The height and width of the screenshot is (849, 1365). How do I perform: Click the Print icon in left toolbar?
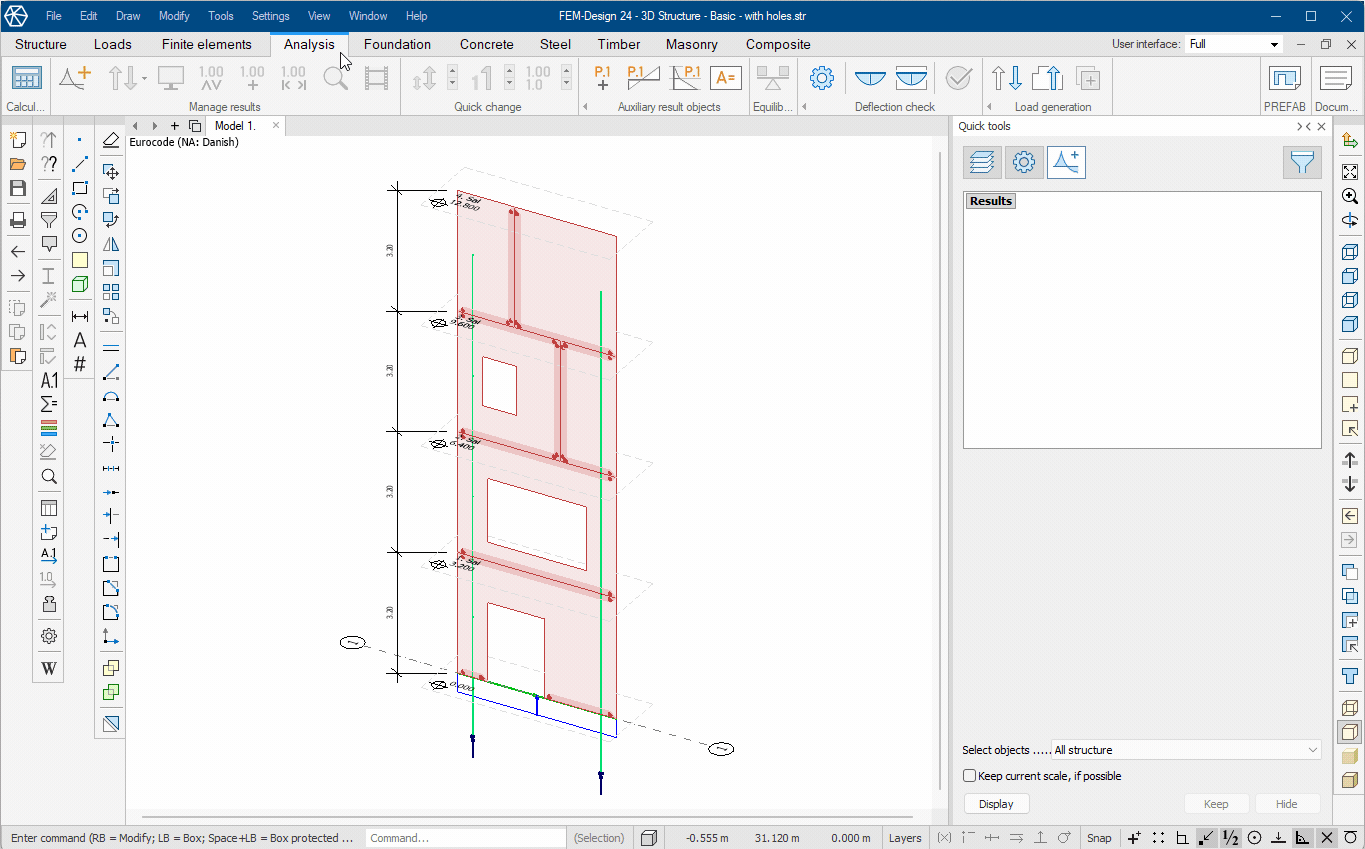click(18, 220)
